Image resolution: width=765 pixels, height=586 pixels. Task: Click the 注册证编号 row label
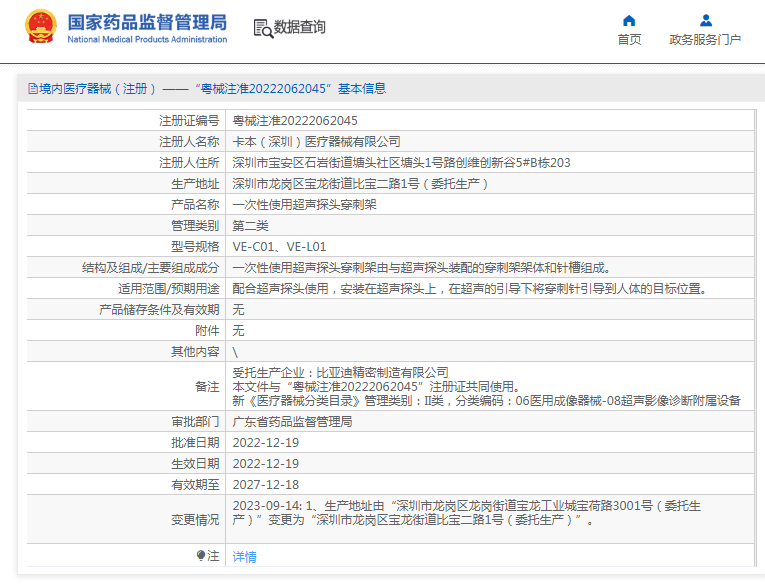189,121
